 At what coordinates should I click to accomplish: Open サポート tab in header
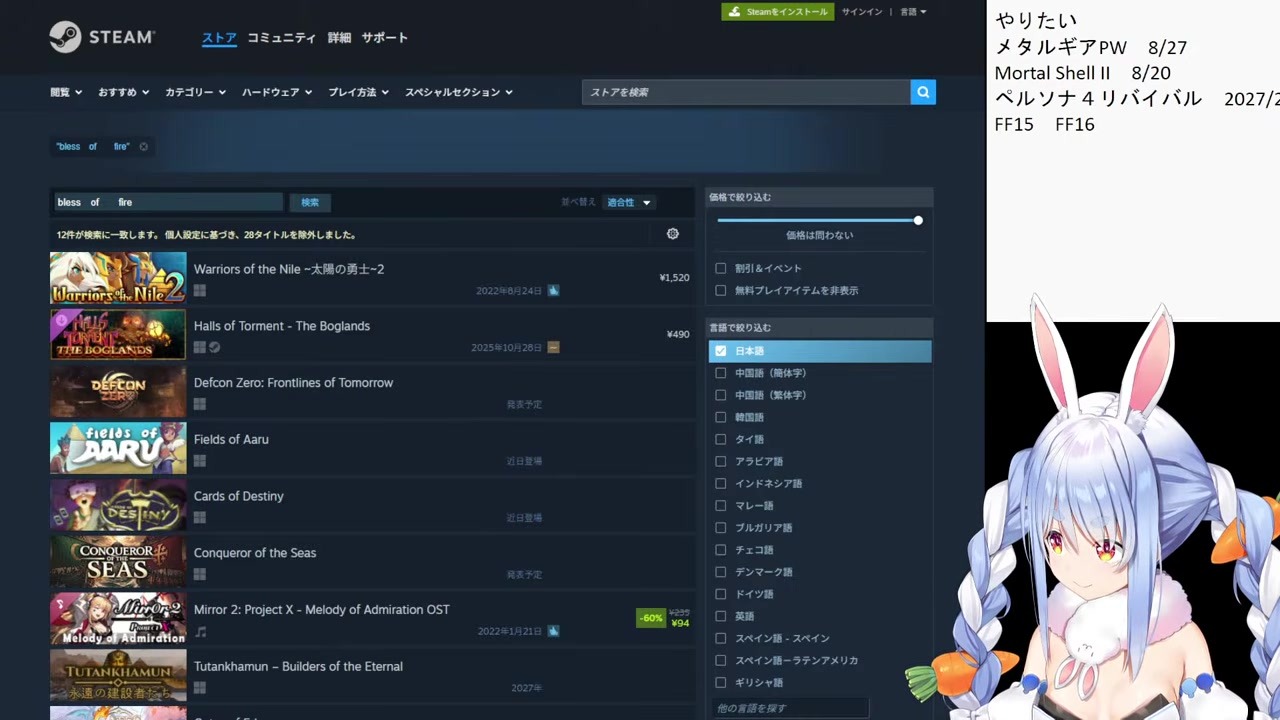(x=385, y=38)
